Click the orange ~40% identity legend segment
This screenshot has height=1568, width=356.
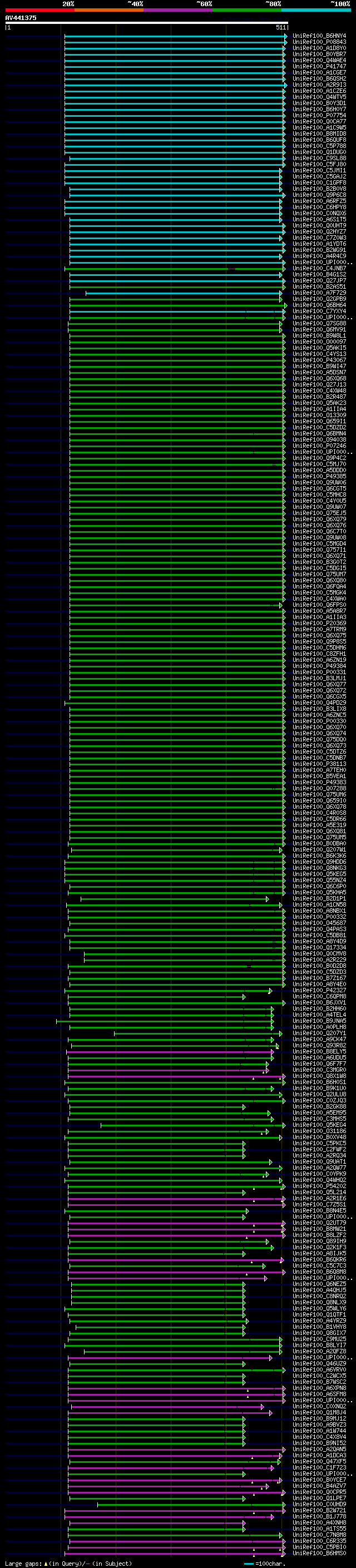tap(109, 10)
